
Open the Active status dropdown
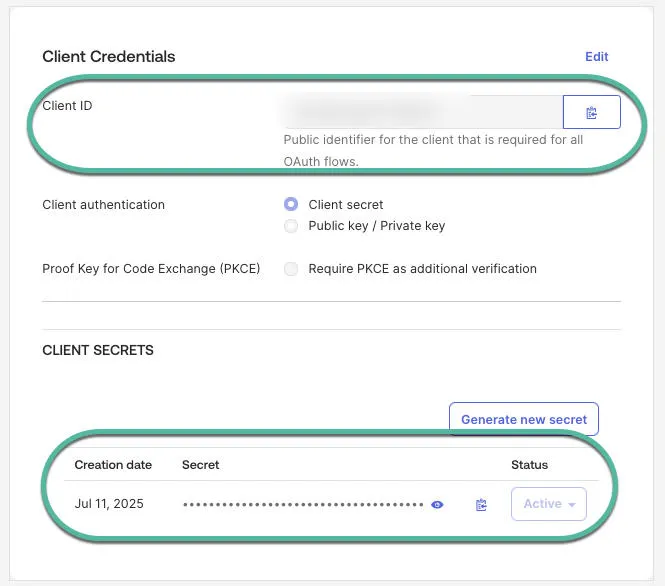(x=549, y=504)
